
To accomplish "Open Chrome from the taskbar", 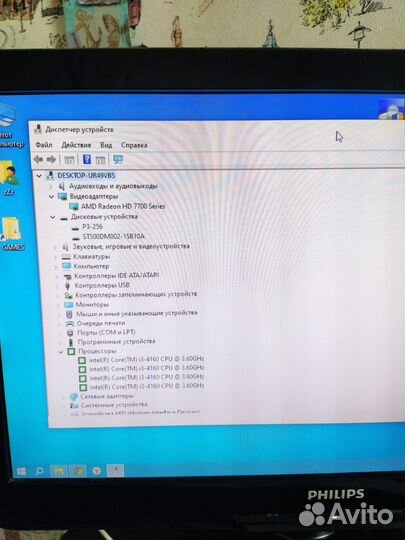I will (x=78, y=471).
